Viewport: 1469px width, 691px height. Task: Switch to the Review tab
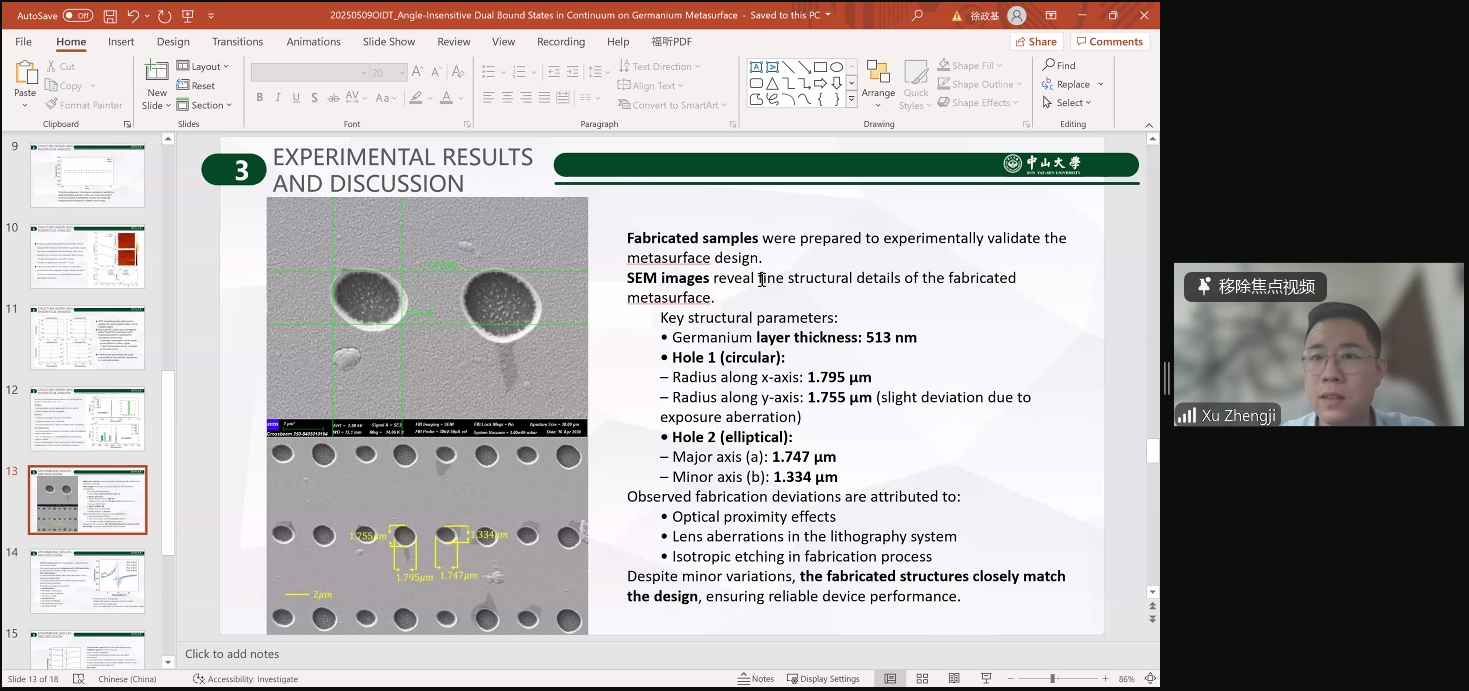click(x=453, y=42)
